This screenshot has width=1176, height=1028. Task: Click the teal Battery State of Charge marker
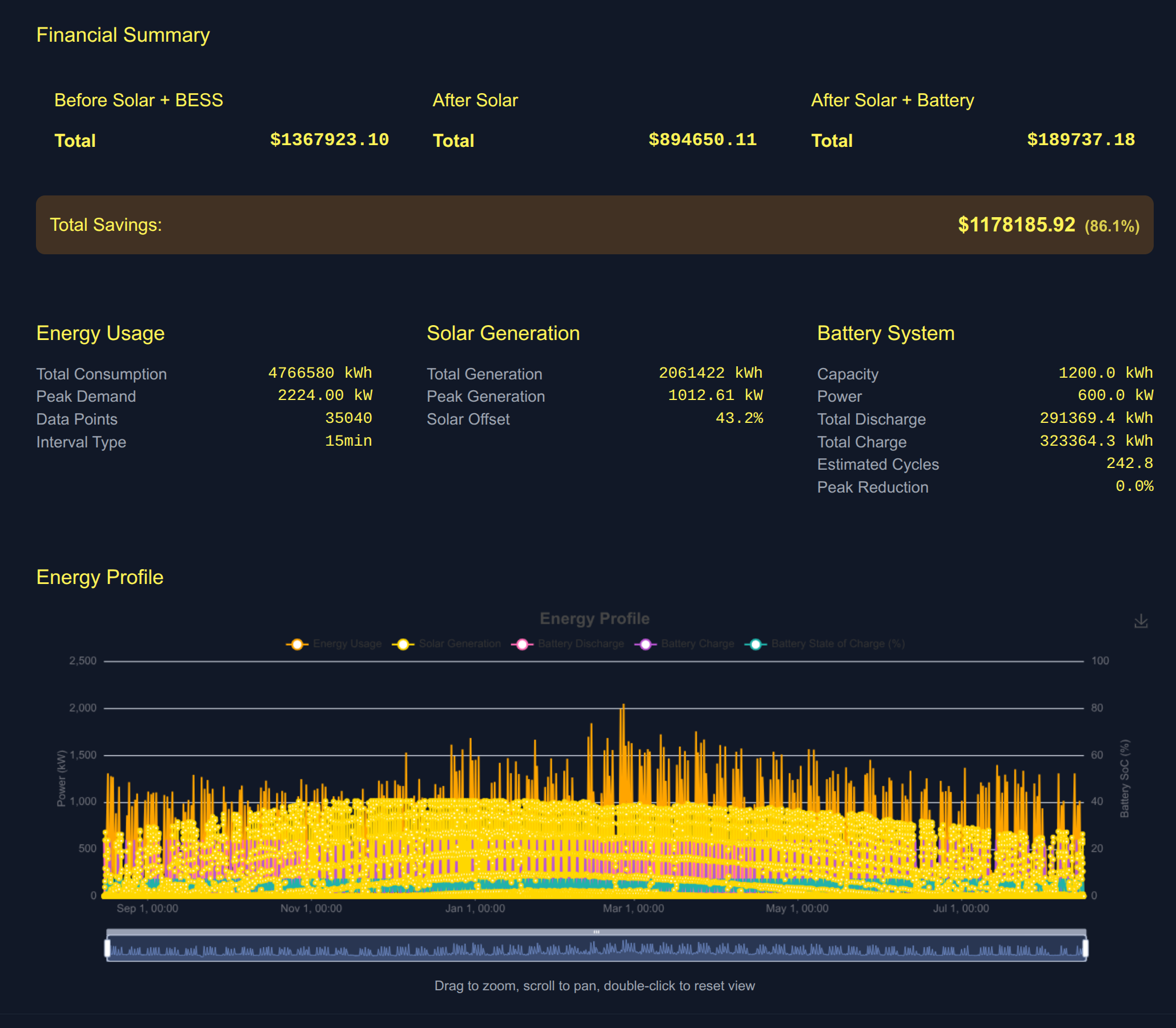point(757,643)
